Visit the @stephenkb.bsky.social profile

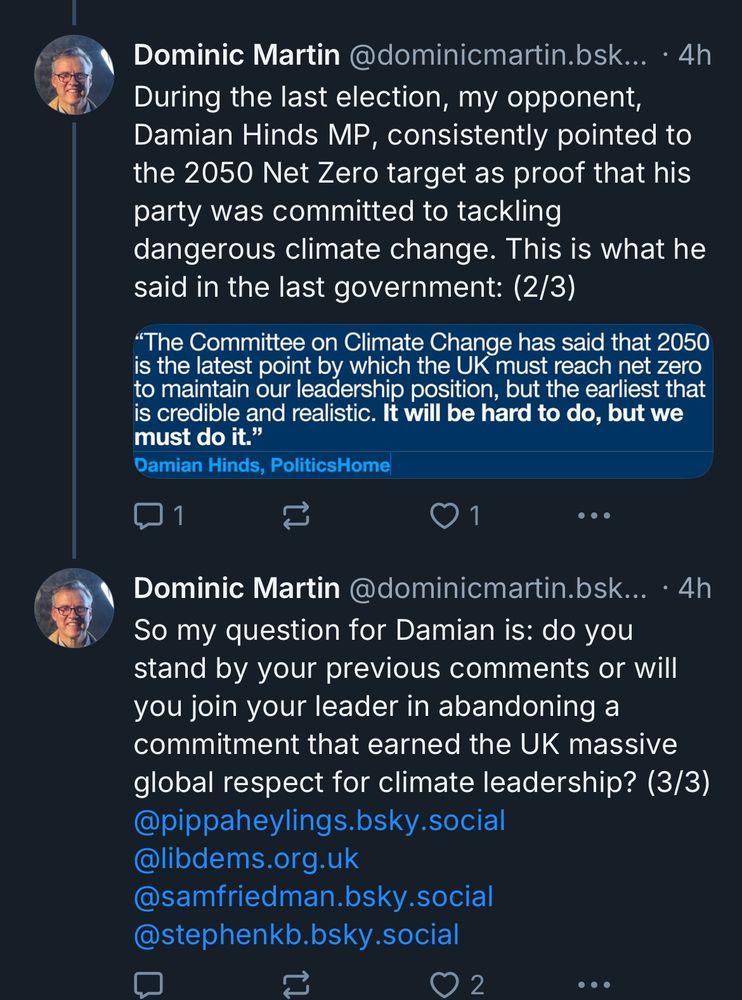(296, 935)
